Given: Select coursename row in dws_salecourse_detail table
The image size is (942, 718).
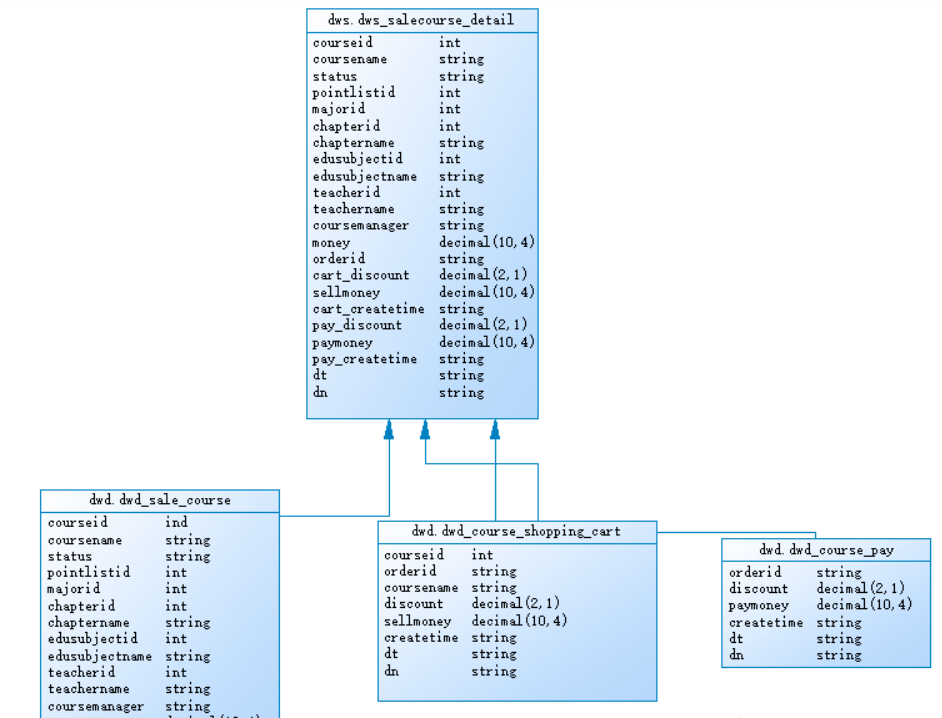Looking at the screenshot, I should [422, 59].
